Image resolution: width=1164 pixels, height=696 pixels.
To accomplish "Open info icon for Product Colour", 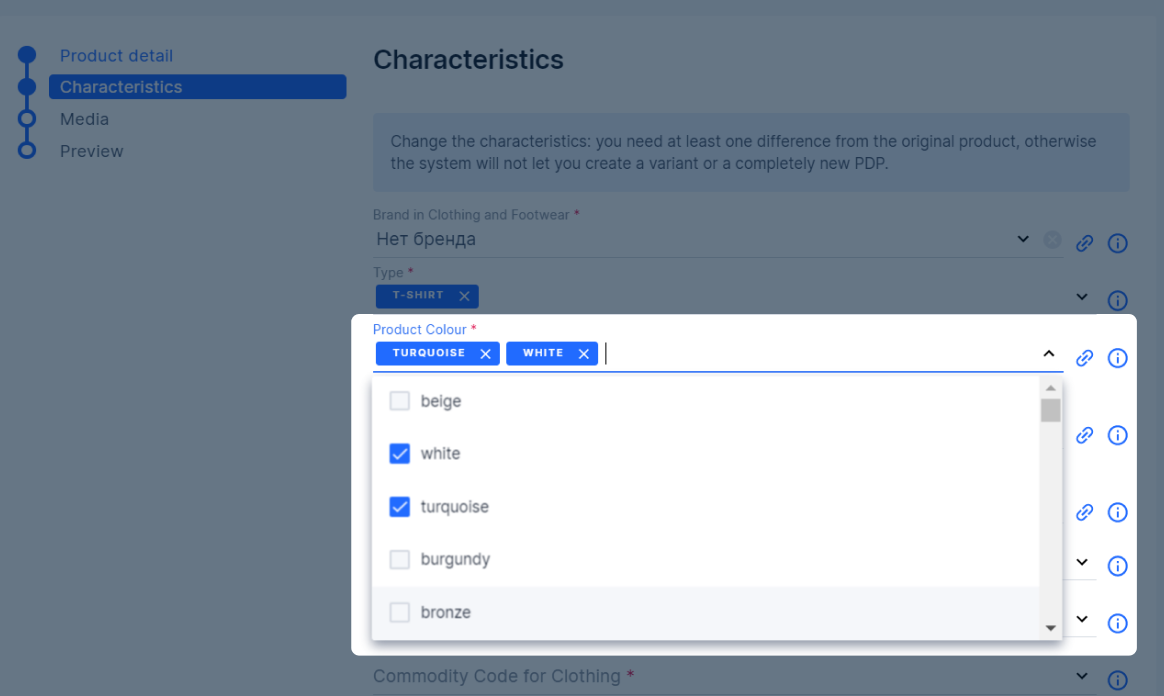I will point(1117,358).
